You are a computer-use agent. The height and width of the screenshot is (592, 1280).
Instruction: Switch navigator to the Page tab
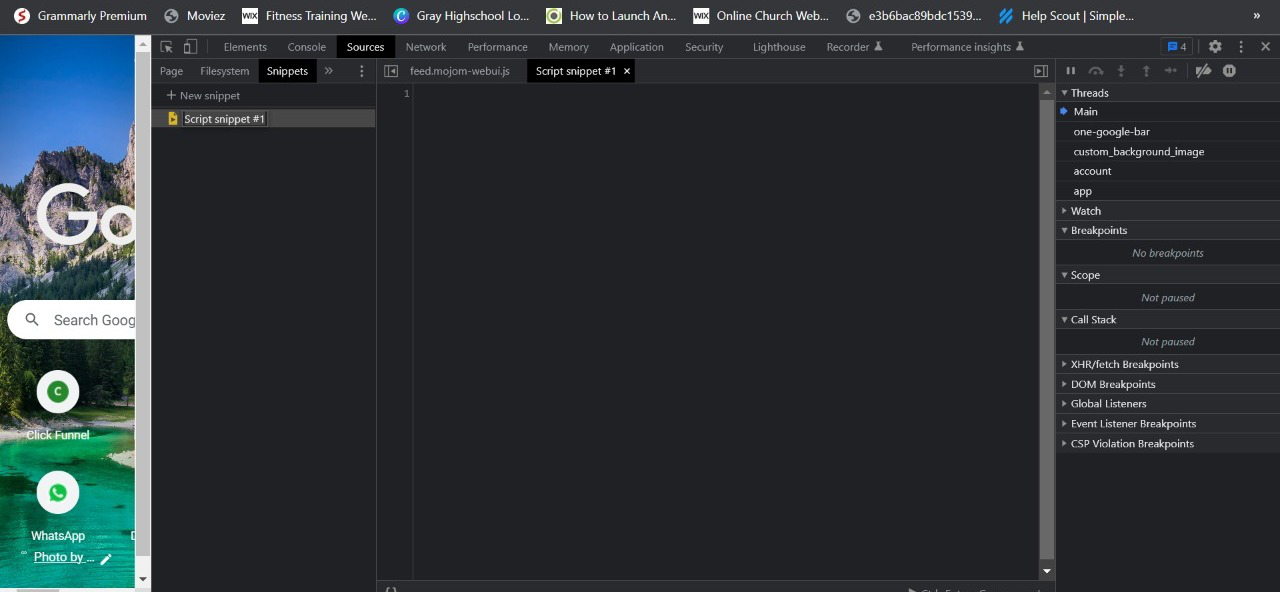click(x=171, y=71)
